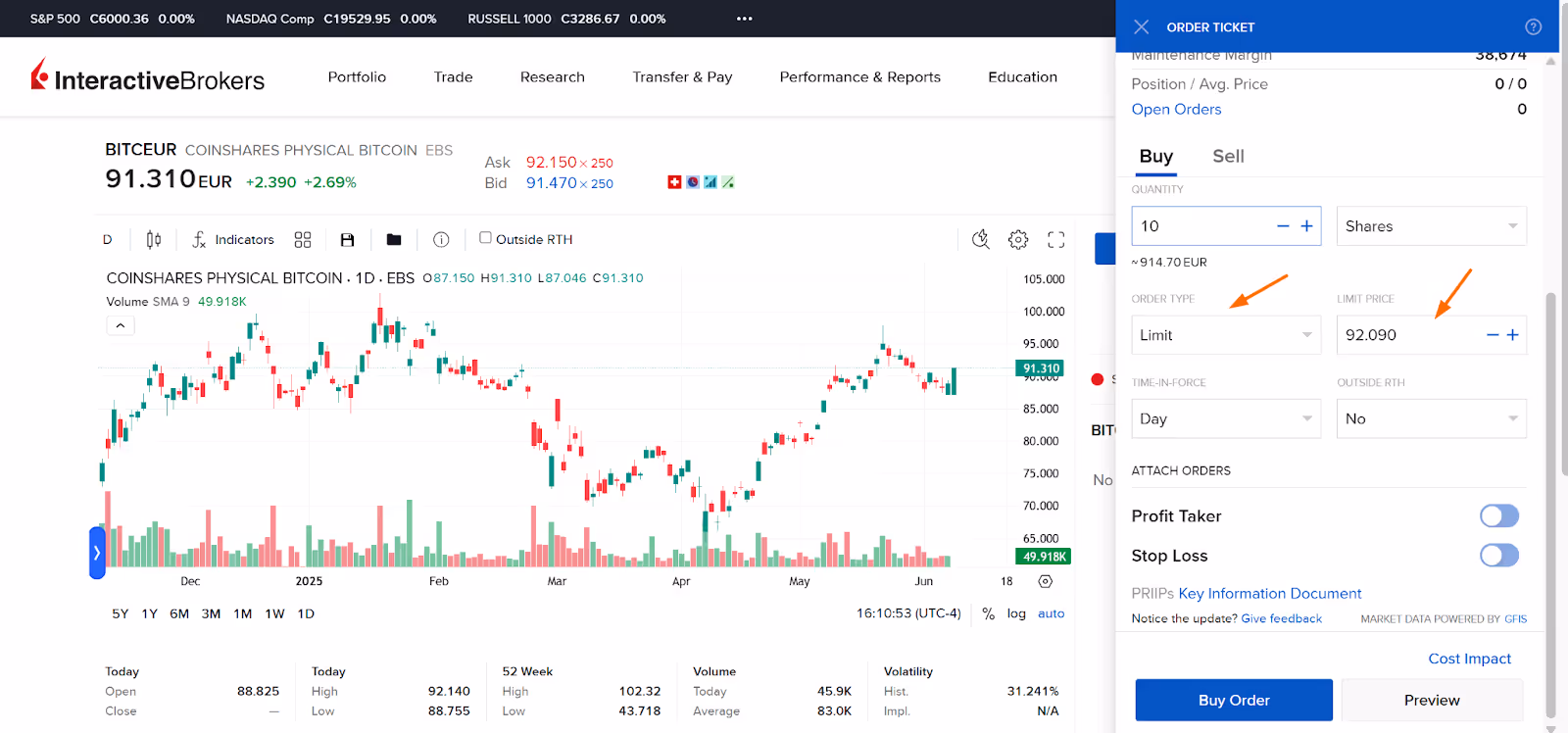Click the Order Ticket vertical scrollbar

click(1550, 504)
